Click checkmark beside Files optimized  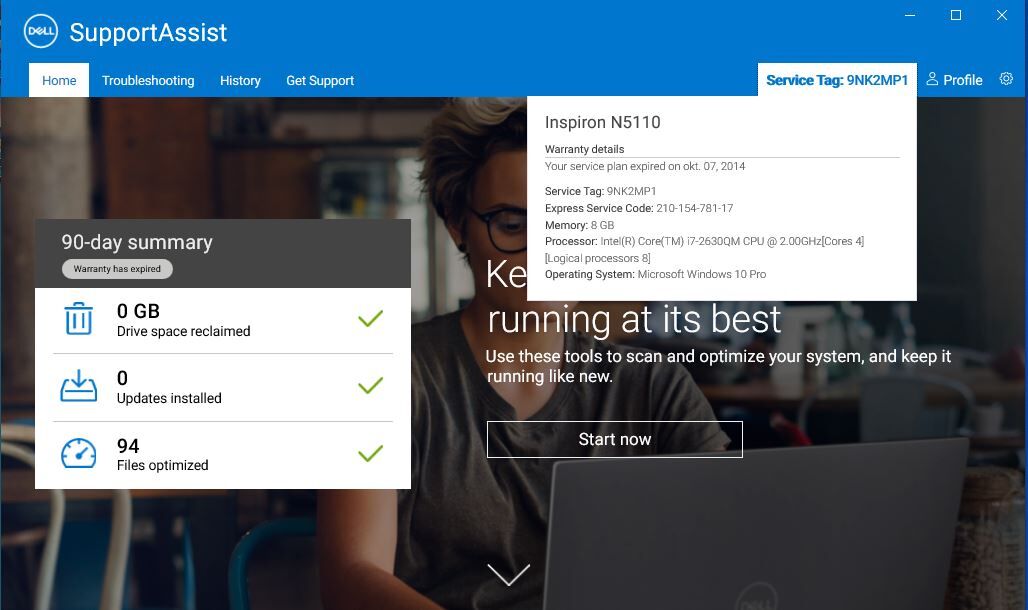pyautogui.click(x=370, y=453)
